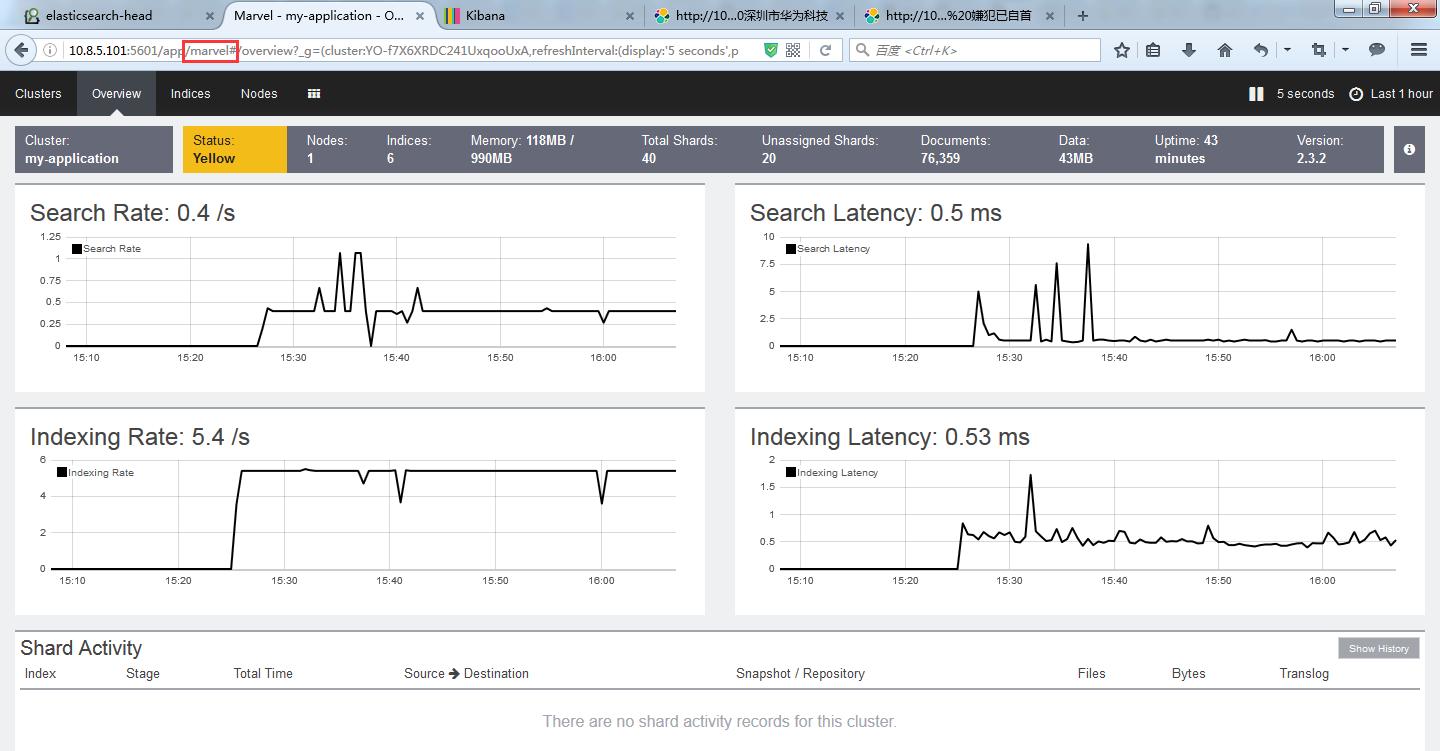Screen dimensions: 1440x751
Task: Show shard activity history
Action: click(x=1379, y=649)
